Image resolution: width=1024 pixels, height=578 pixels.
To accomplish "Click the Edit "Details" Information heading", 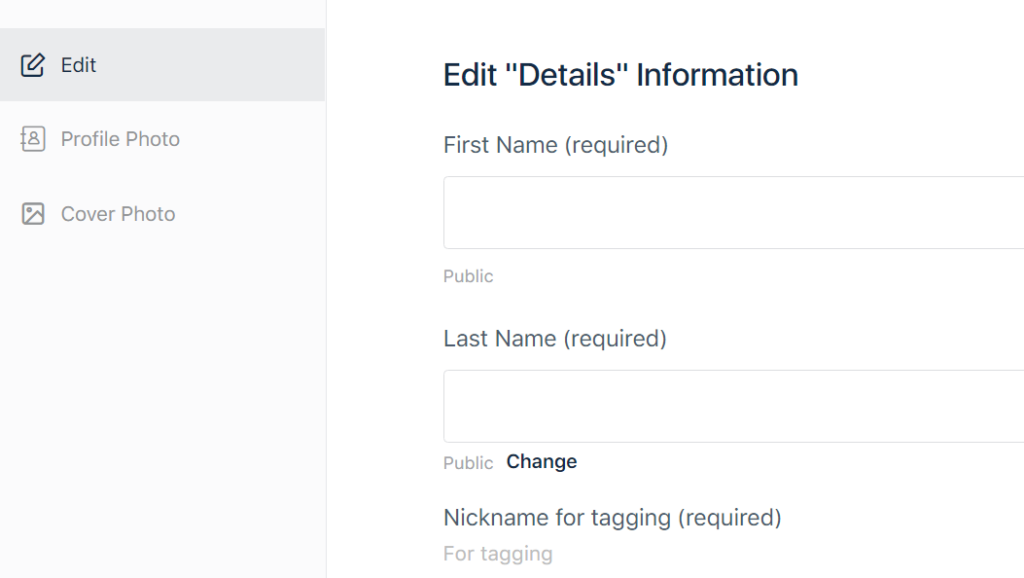I will (620, 75).
